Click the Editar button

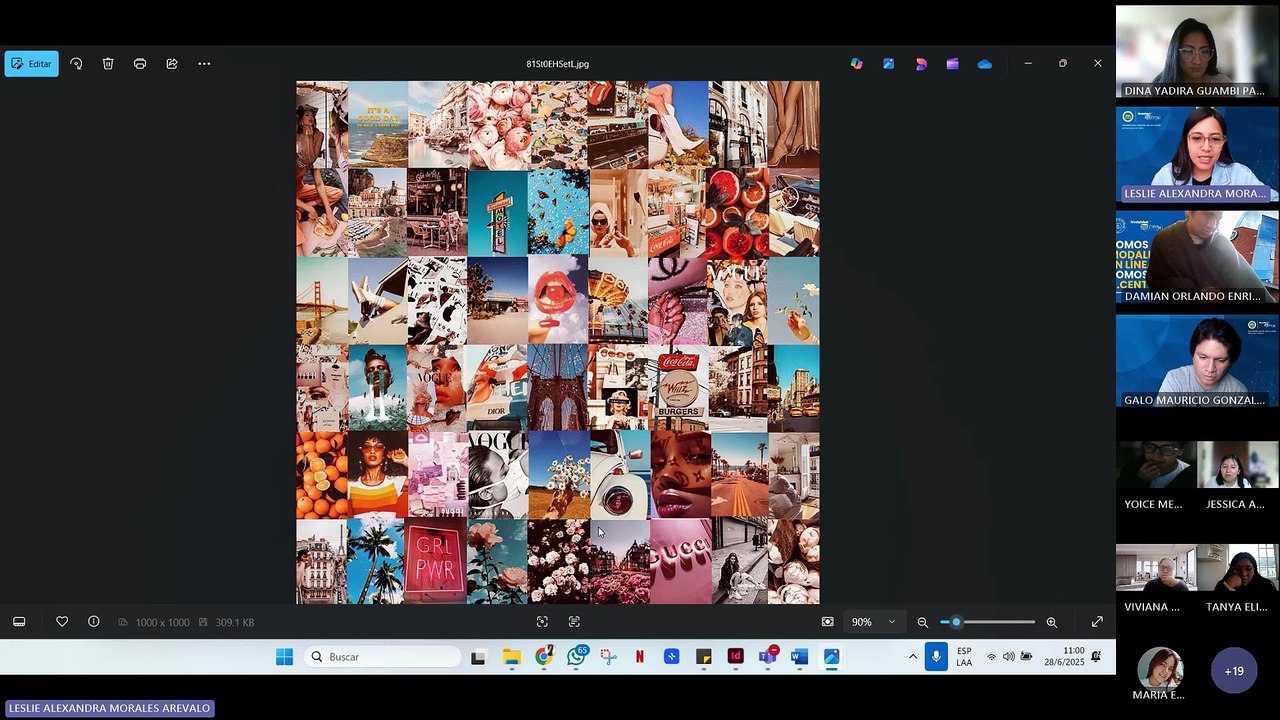pos(31,64)
